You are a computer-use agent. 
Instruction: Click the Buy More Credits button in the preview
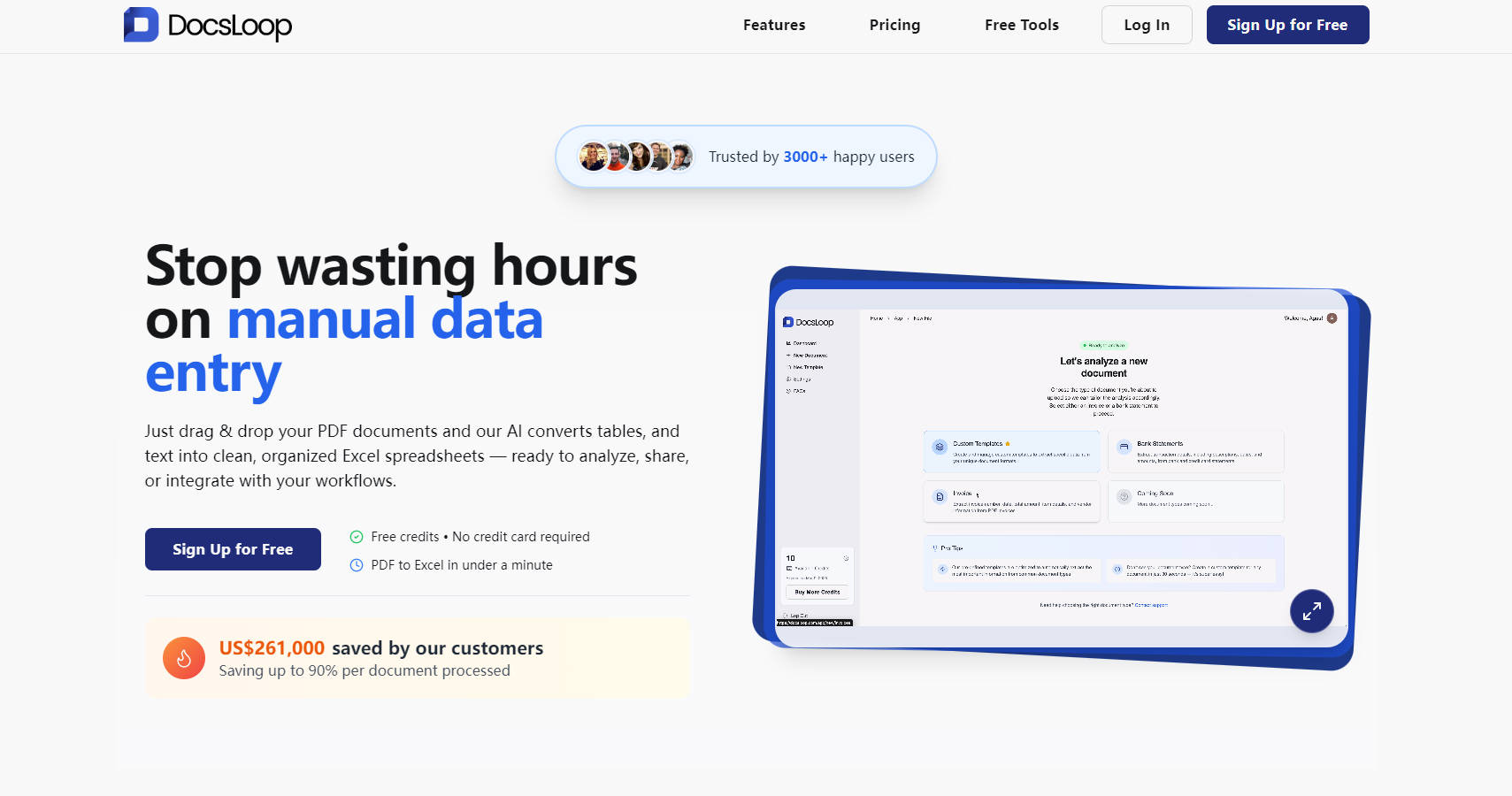[x=817, y=592]
